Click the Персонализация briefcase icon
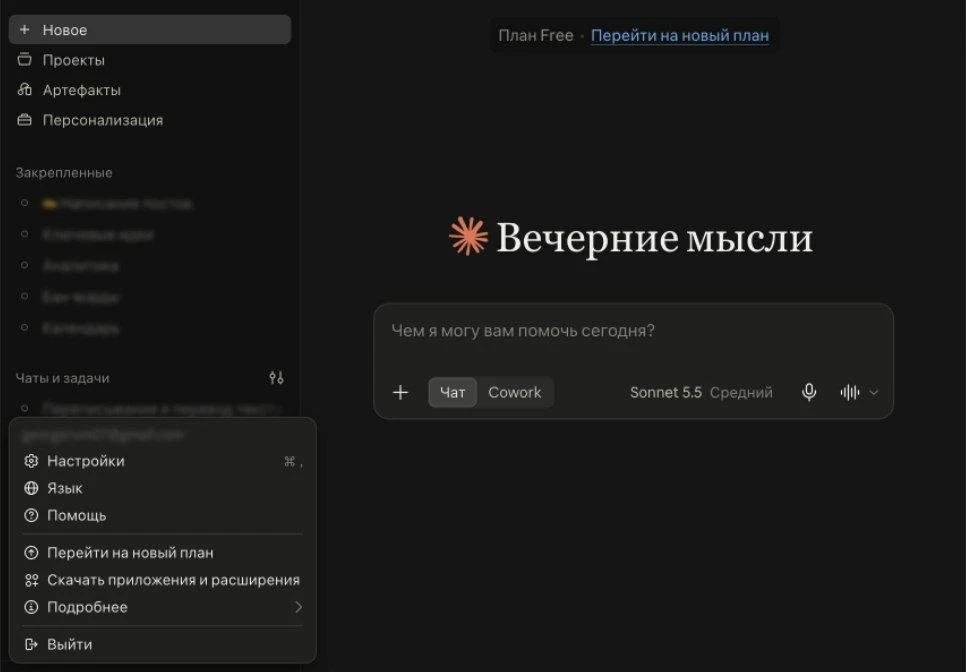The width and height of the screenshot is (966, 672). tap(25, 119)
